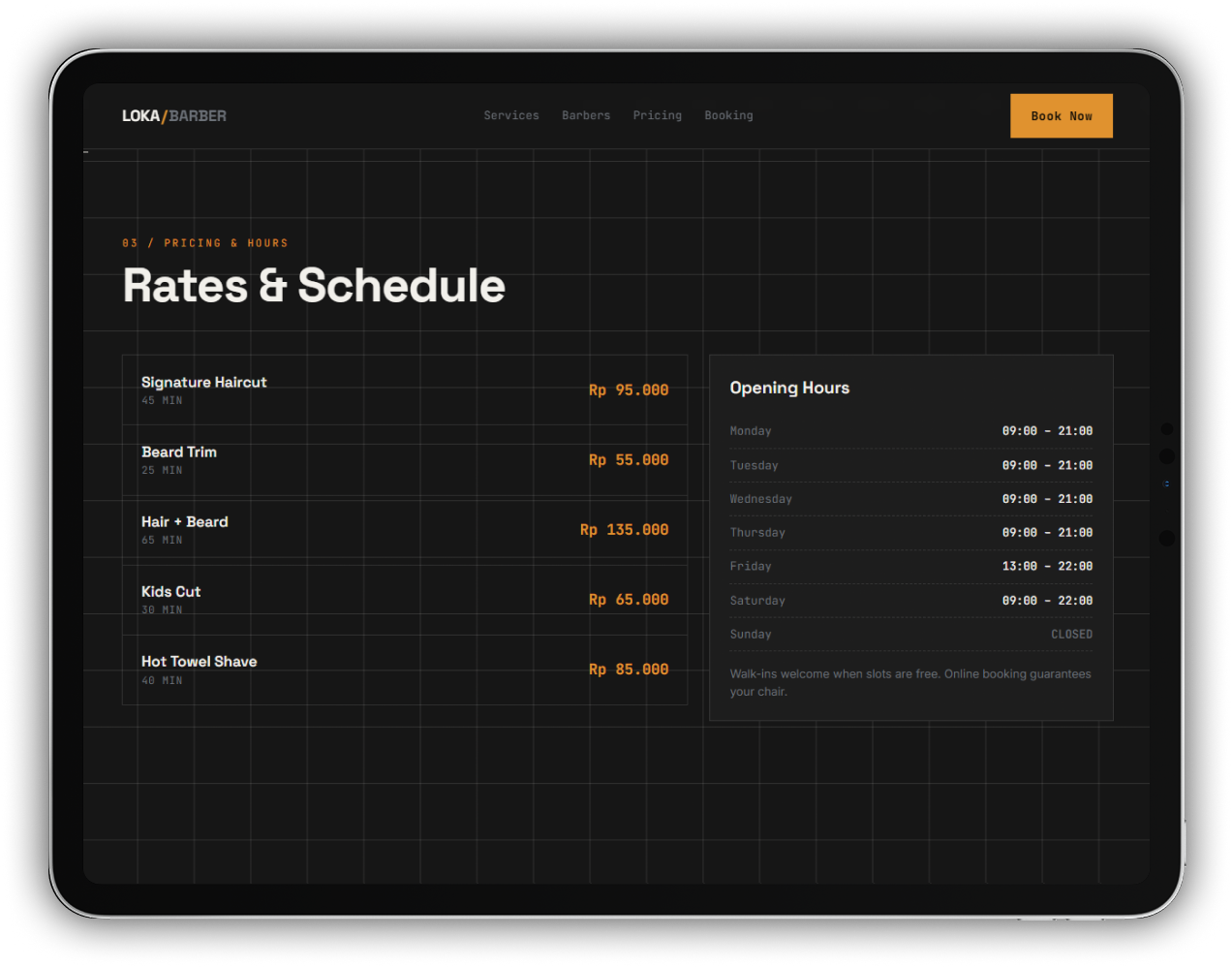
Task: Pick the Hot Towel Shave row
Action: [x=405, y=670]
